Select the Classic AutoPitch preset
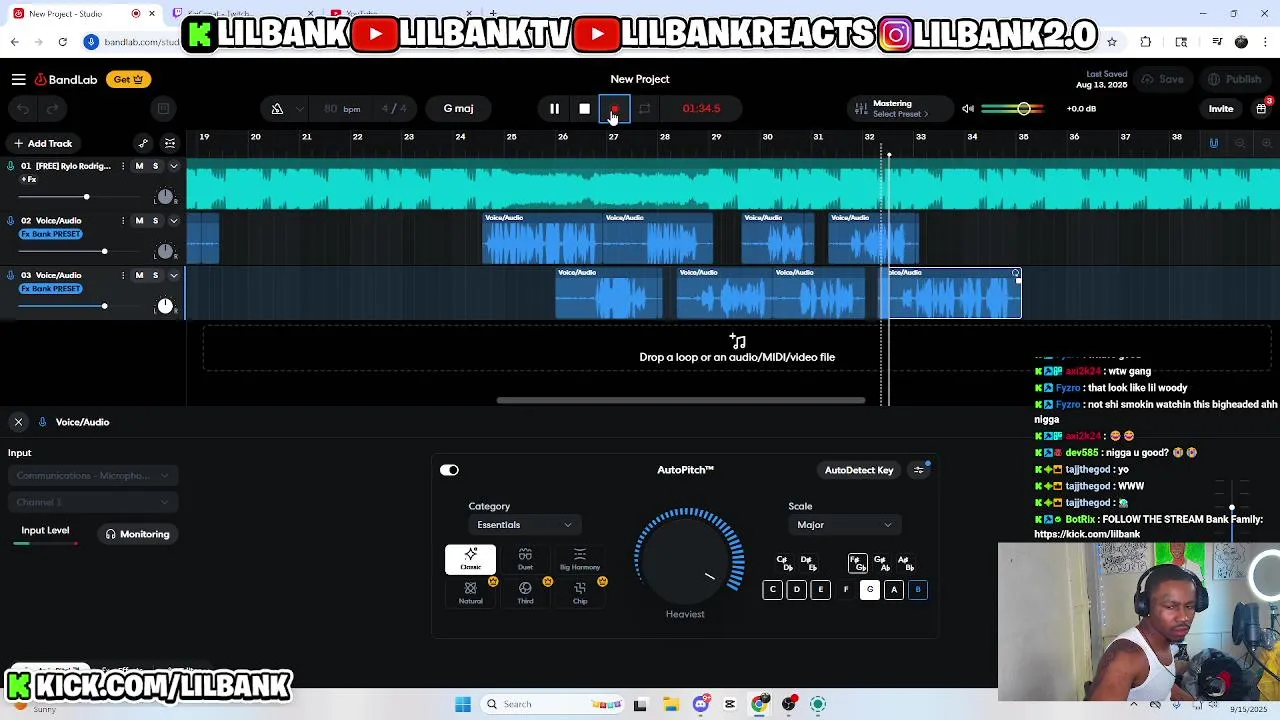 pyautogui.click(x=470, y=560)
